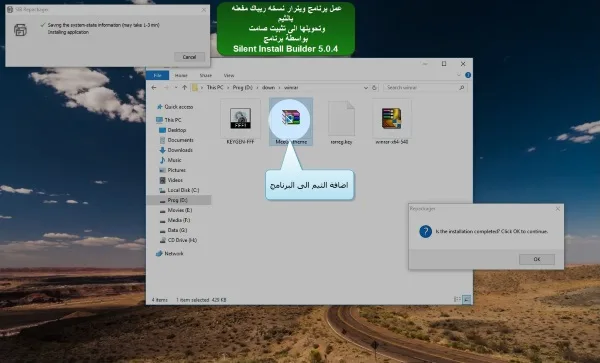Select the rarreg.key file icon
The height and width of the screenshot is (363, 600).
point(341,118)
